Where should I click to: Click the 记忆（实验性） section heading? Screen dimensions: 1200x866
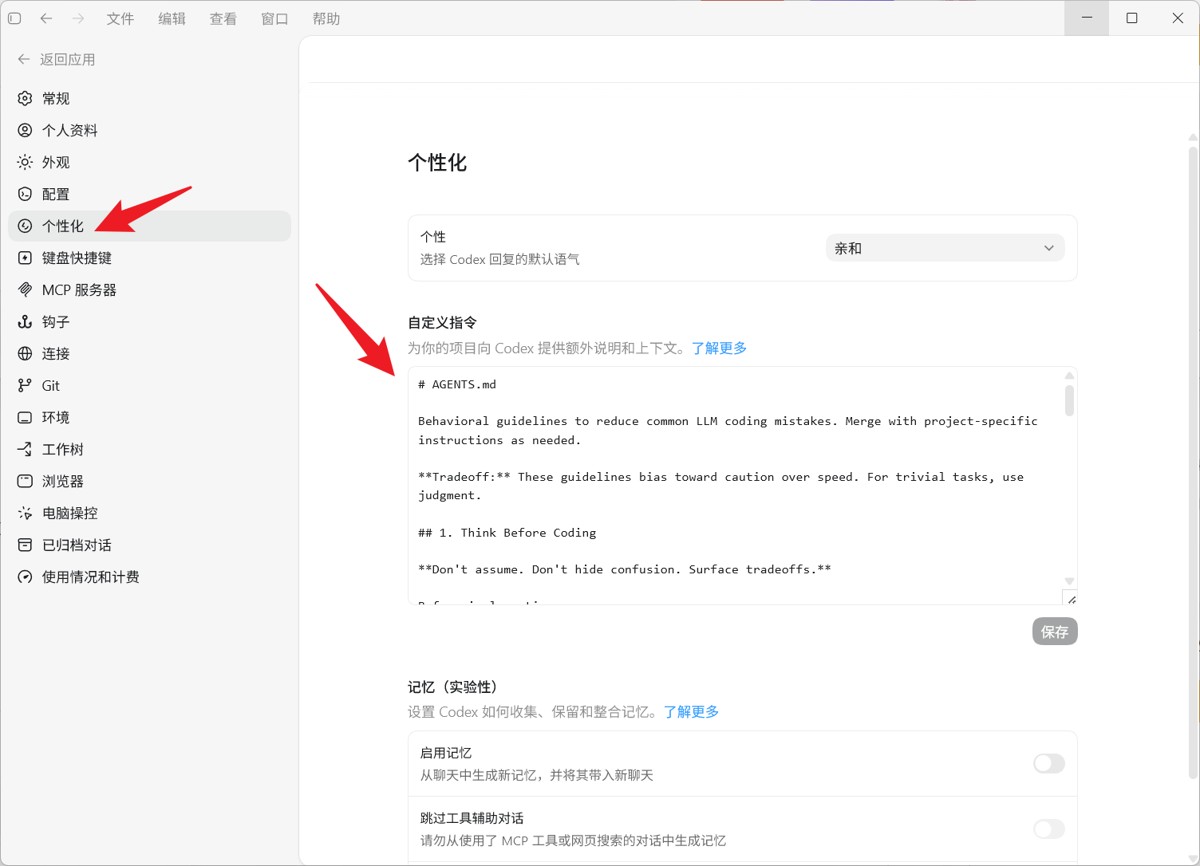point(453,687)
